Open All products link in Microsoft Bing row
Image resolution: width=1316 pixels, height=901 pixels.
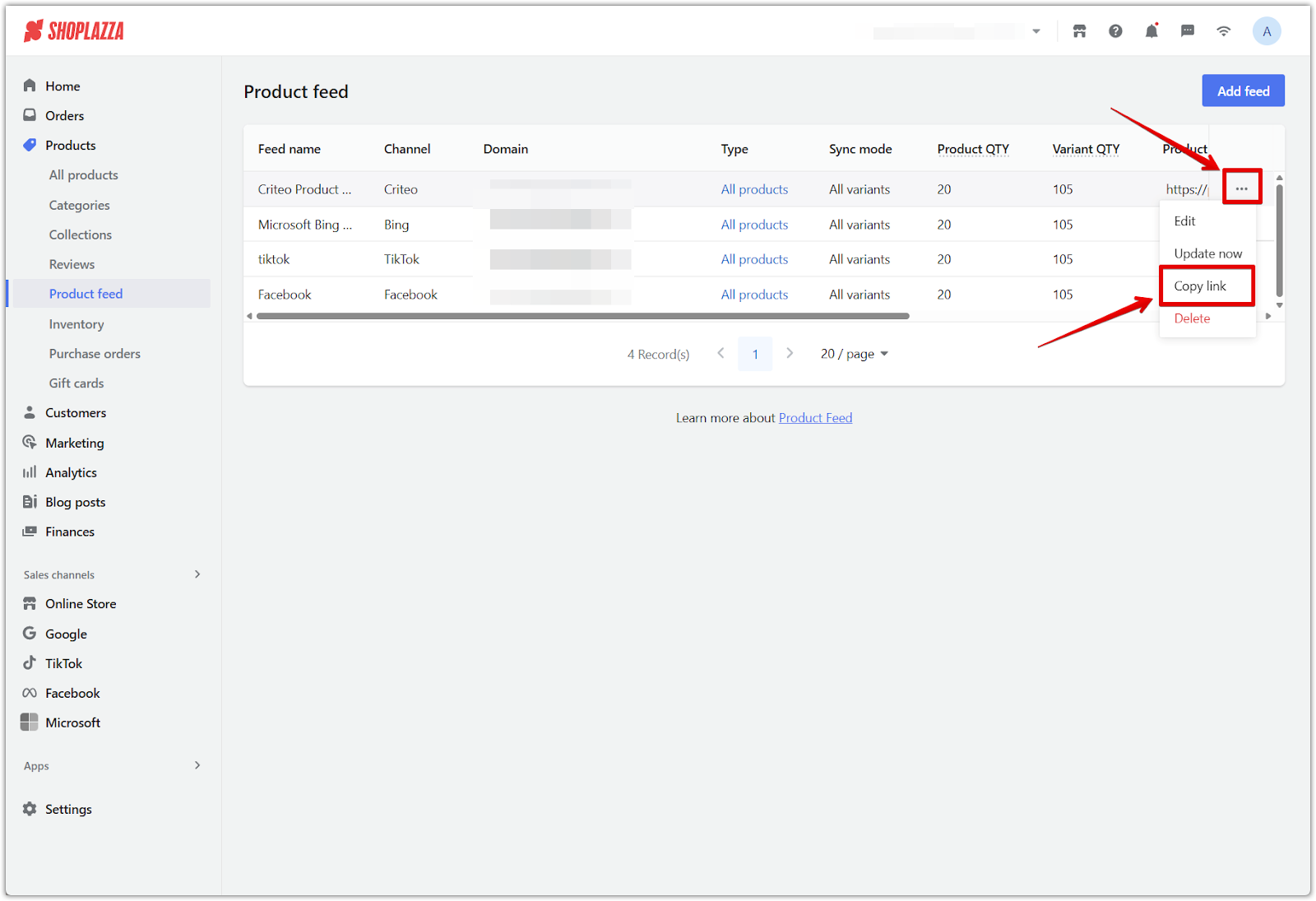pos(754,225)
